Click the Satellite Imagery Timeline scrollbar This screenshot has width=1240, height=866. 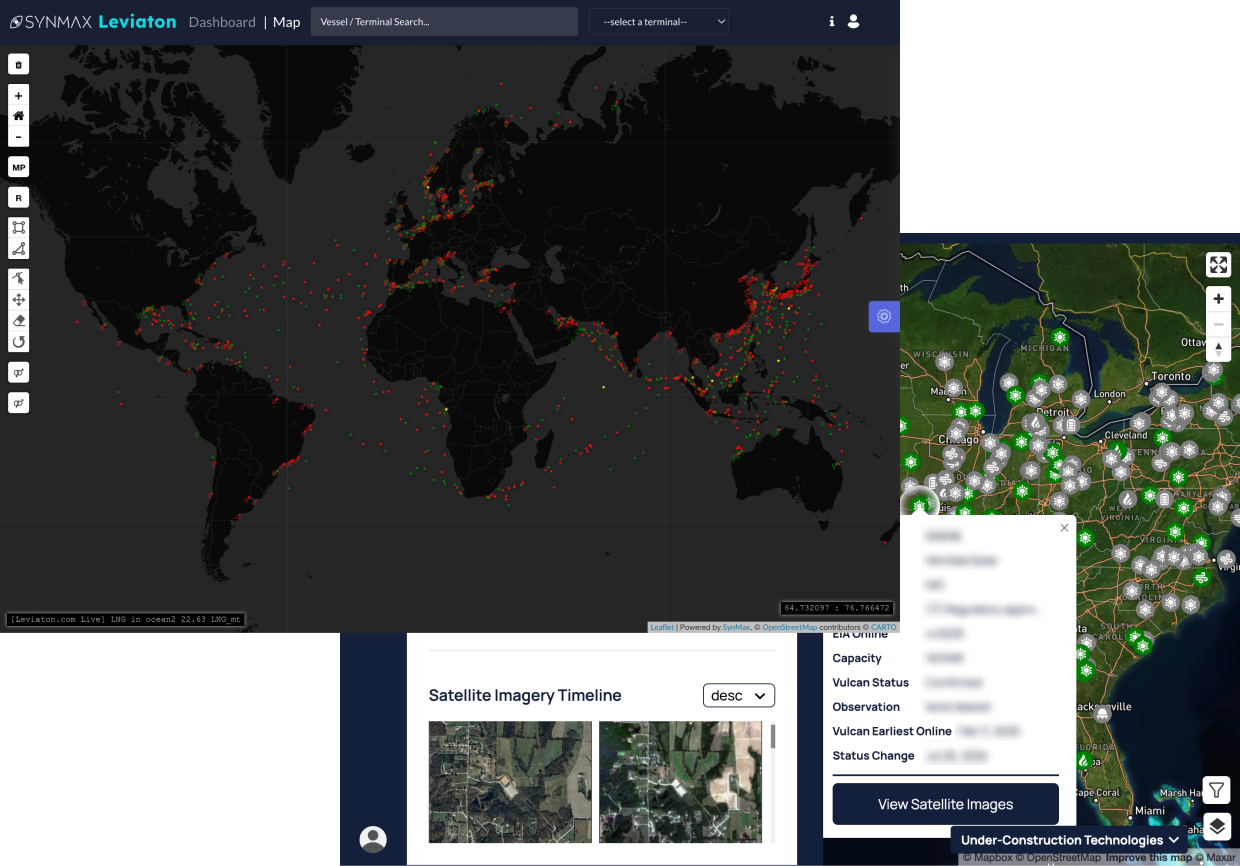772,737
